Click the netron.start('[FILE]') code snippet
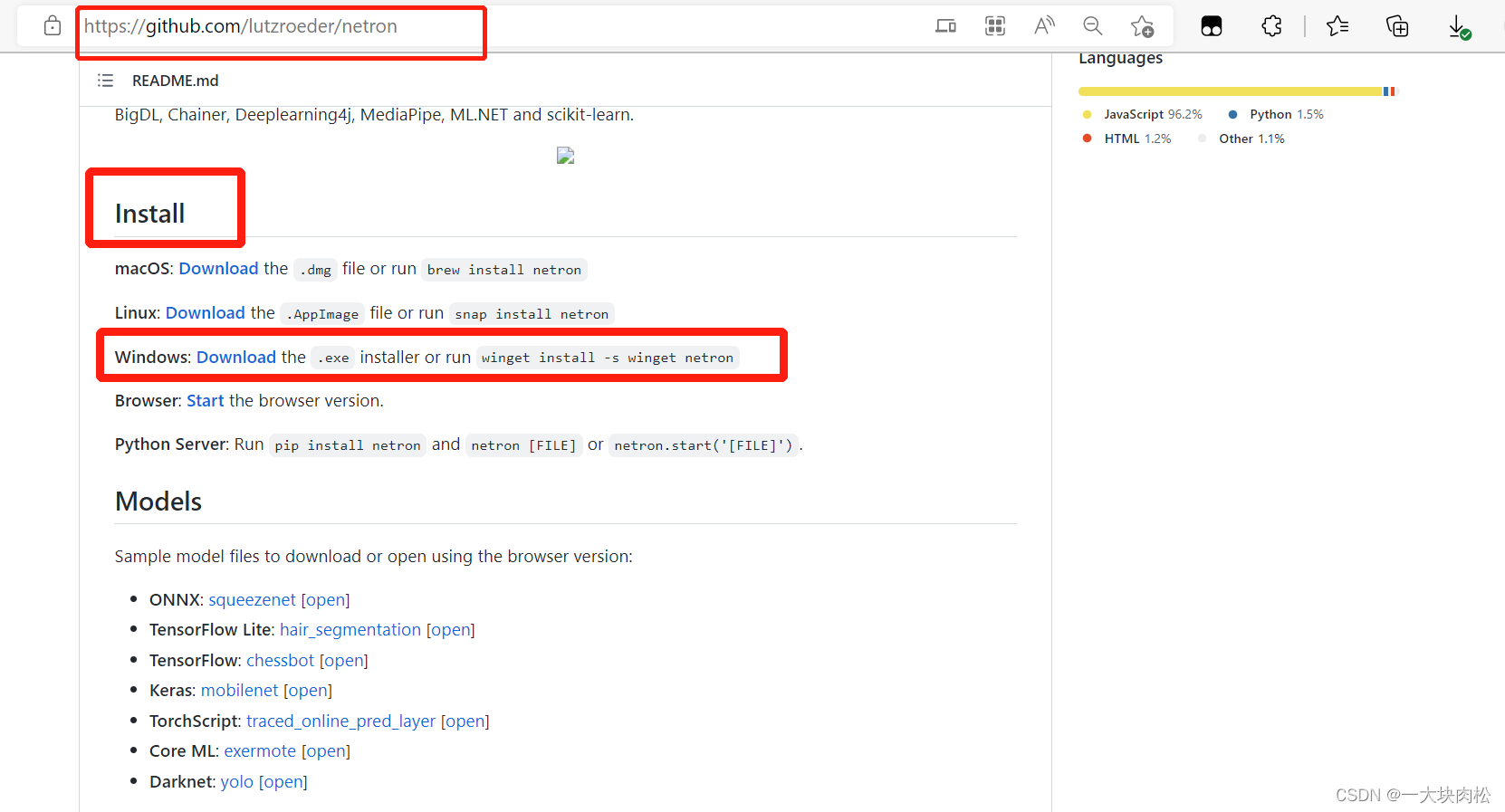 704,445
